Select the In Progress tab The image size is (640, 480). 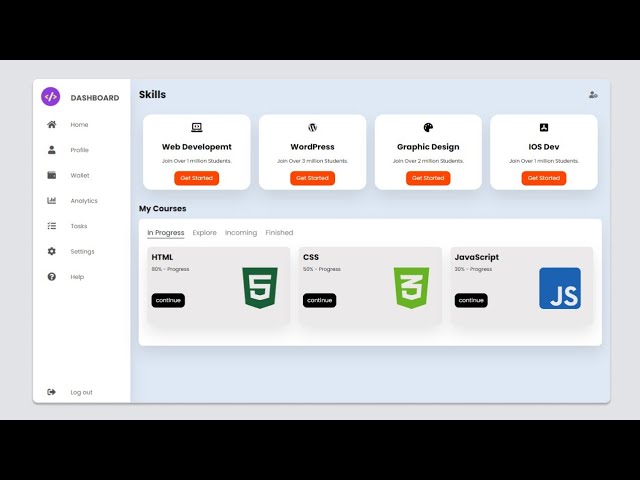(166, 233)
